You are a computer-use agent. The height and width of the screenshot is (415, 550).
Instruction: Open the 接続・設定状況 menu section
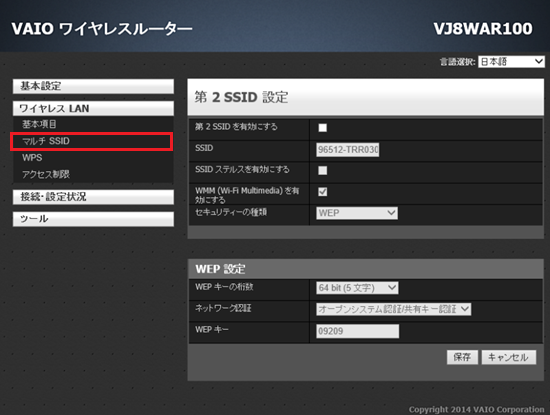click(93, 197)
